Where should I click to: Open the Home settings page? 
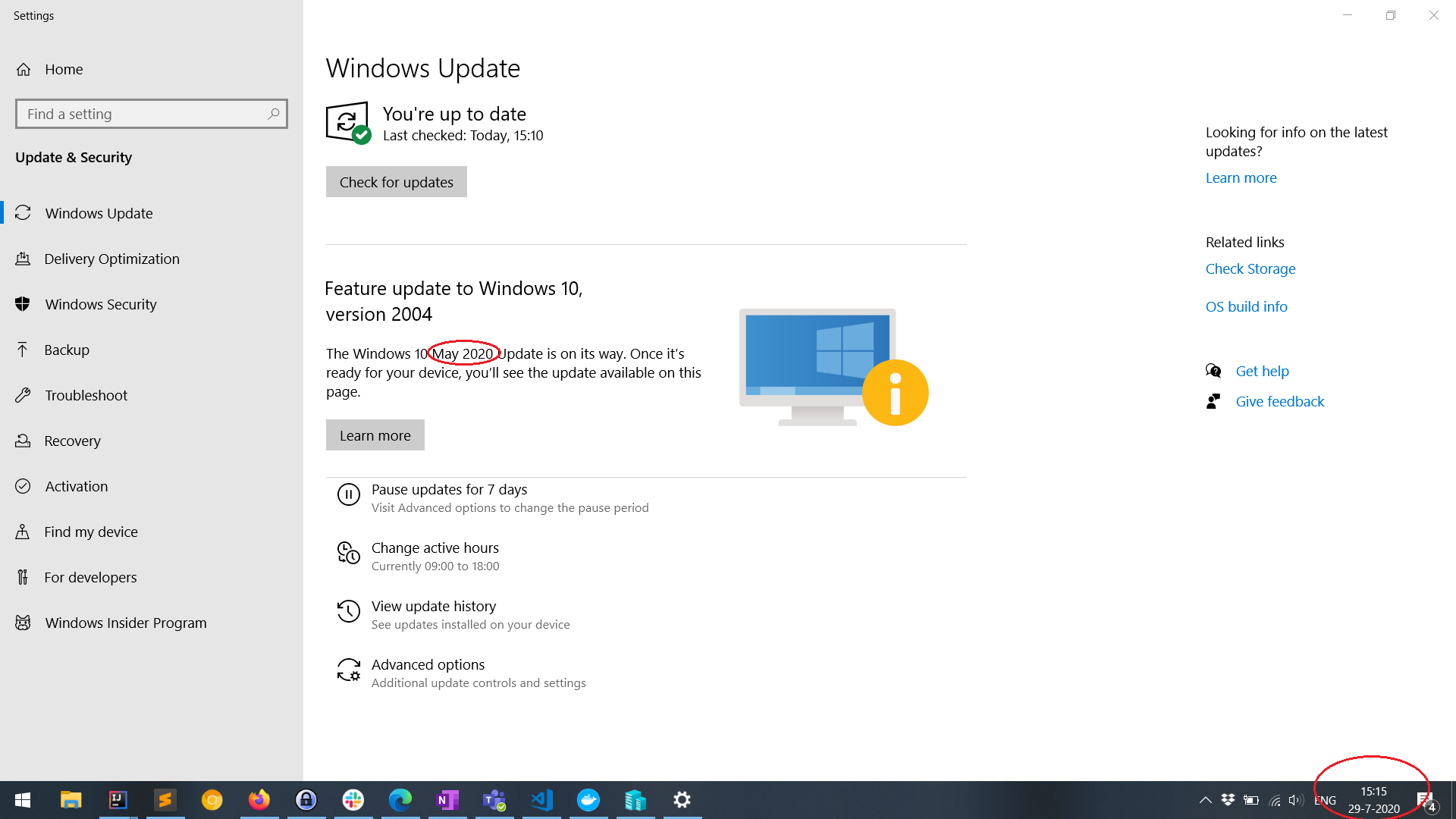[152, 69]
